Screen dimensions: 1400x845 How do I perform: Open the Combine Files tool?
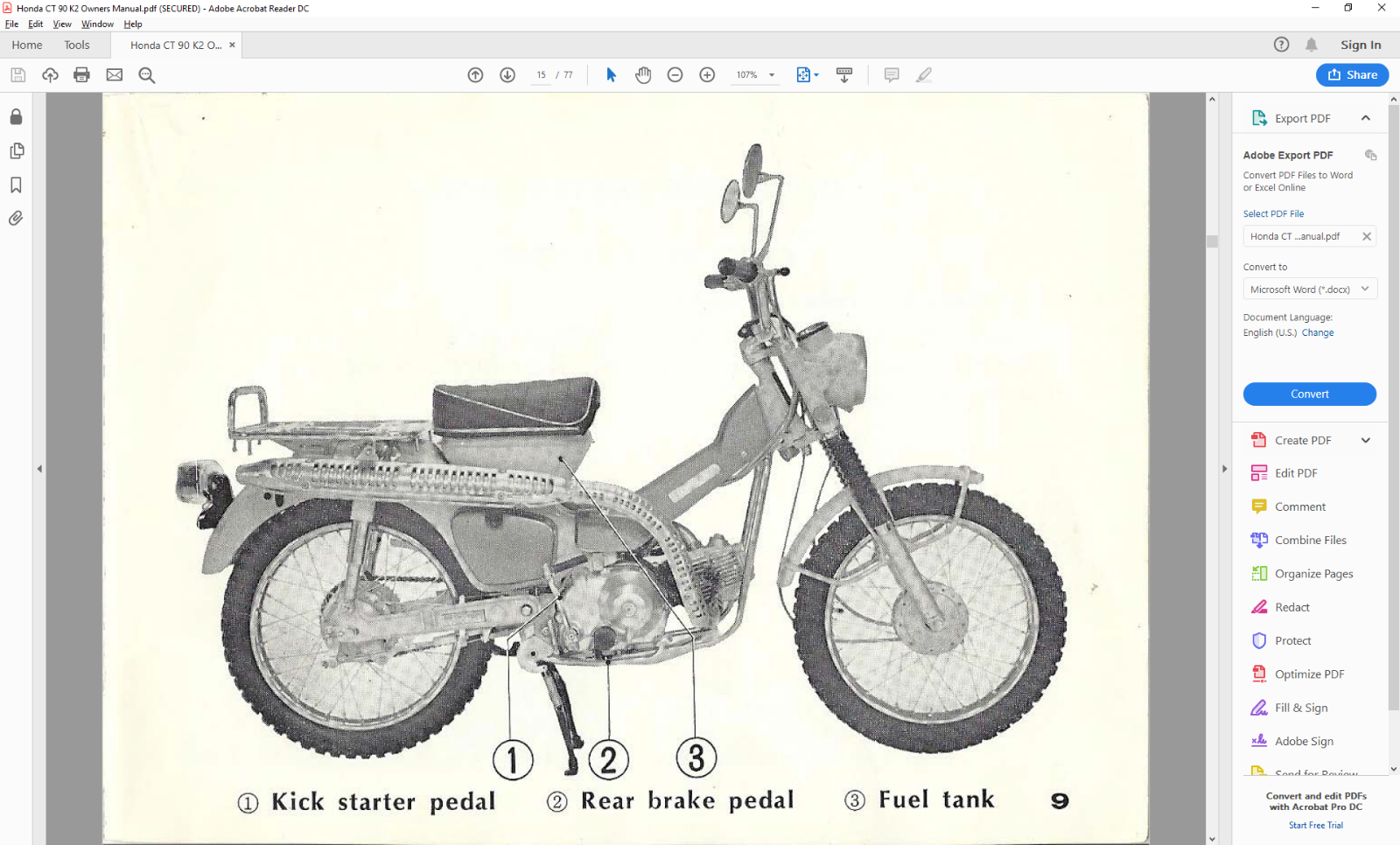tap(1307, 540)
